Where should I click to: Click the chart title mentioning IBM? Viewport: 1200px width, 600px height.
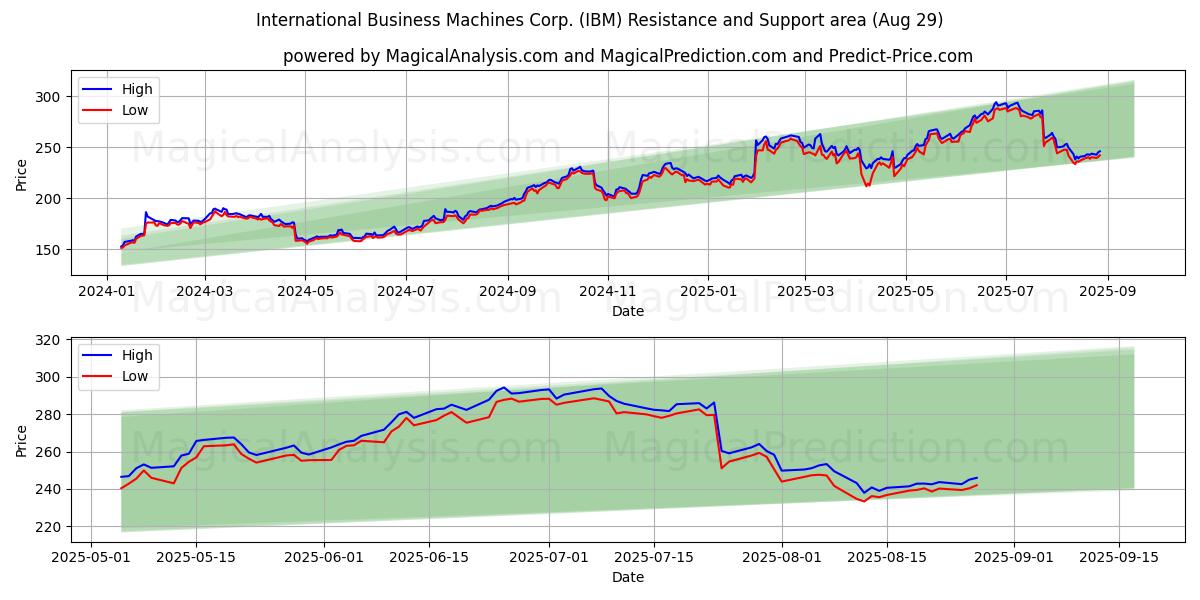[x=599, y=20]
